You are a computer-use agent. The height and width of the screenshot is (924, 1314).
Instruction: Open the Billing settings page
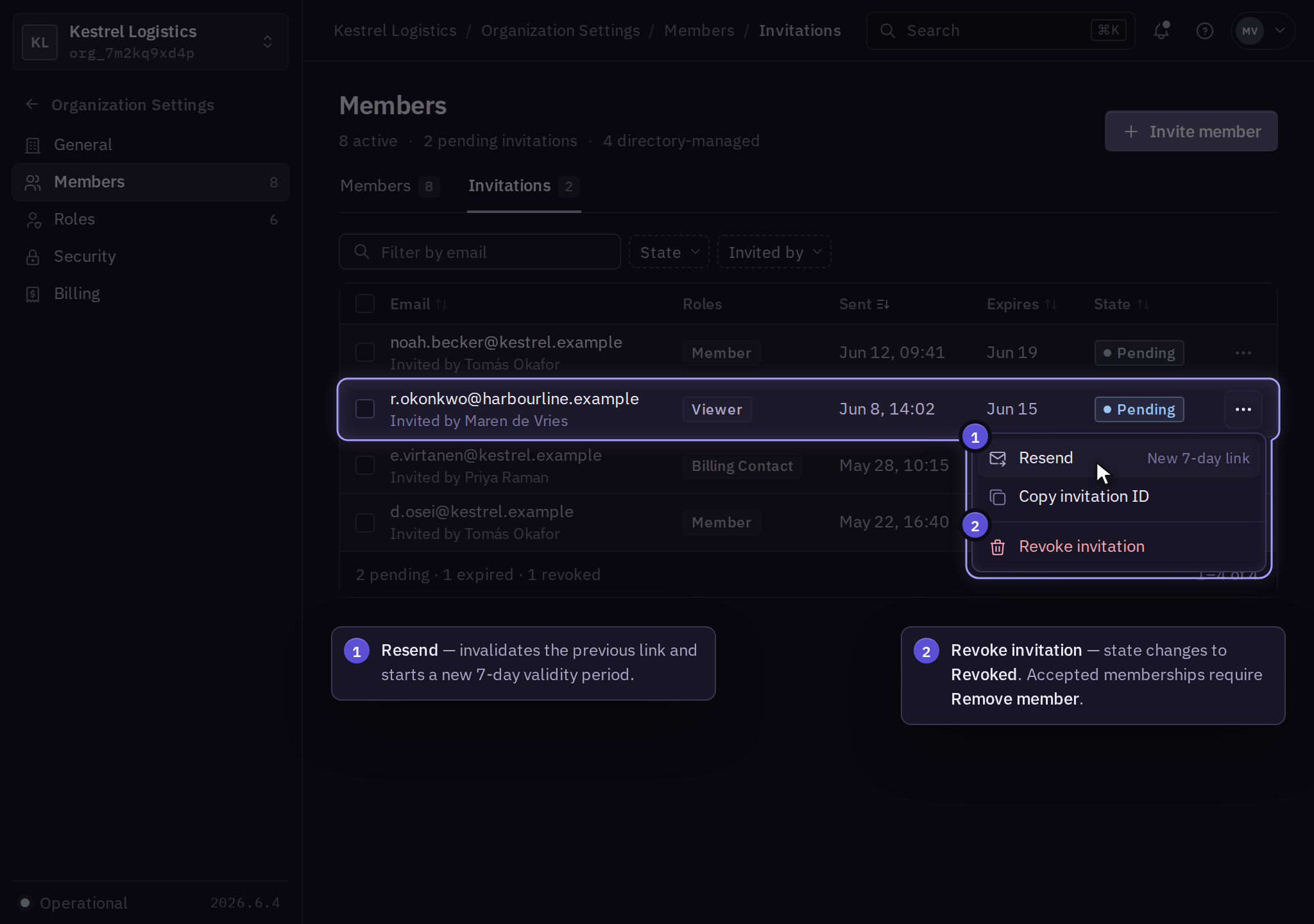click(x=150, y=293)
